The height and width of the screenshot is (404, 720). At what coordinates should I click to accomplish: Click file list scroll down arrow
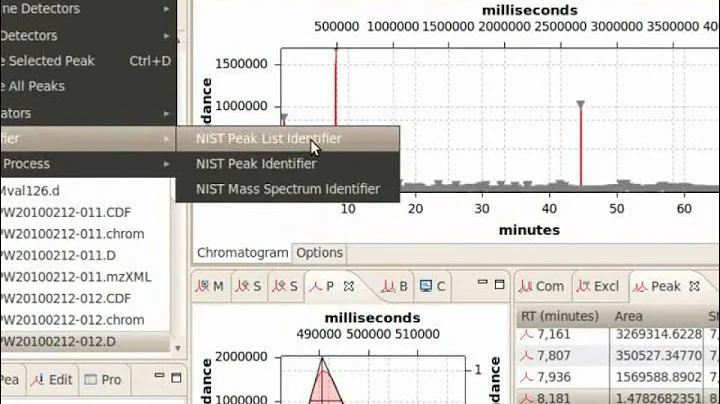click(178, 348)
